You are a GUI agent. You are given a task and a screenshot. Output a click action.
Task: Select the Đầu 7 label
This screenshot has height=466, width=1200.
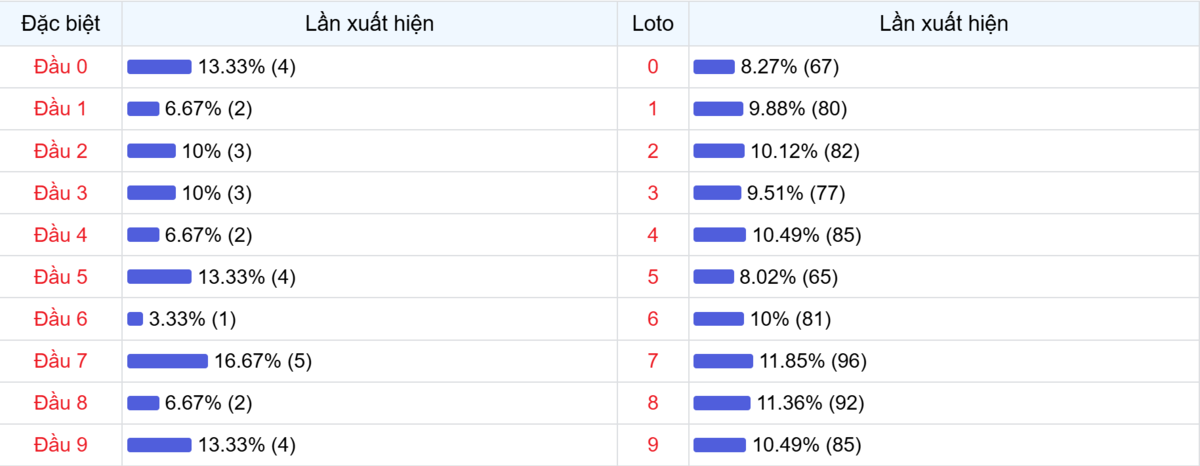pyautogui.click(x=61, y=361)
